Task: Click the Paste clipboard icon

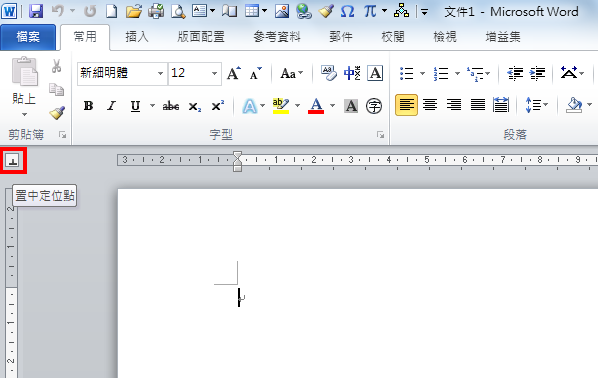Action: tap(24, 71)
